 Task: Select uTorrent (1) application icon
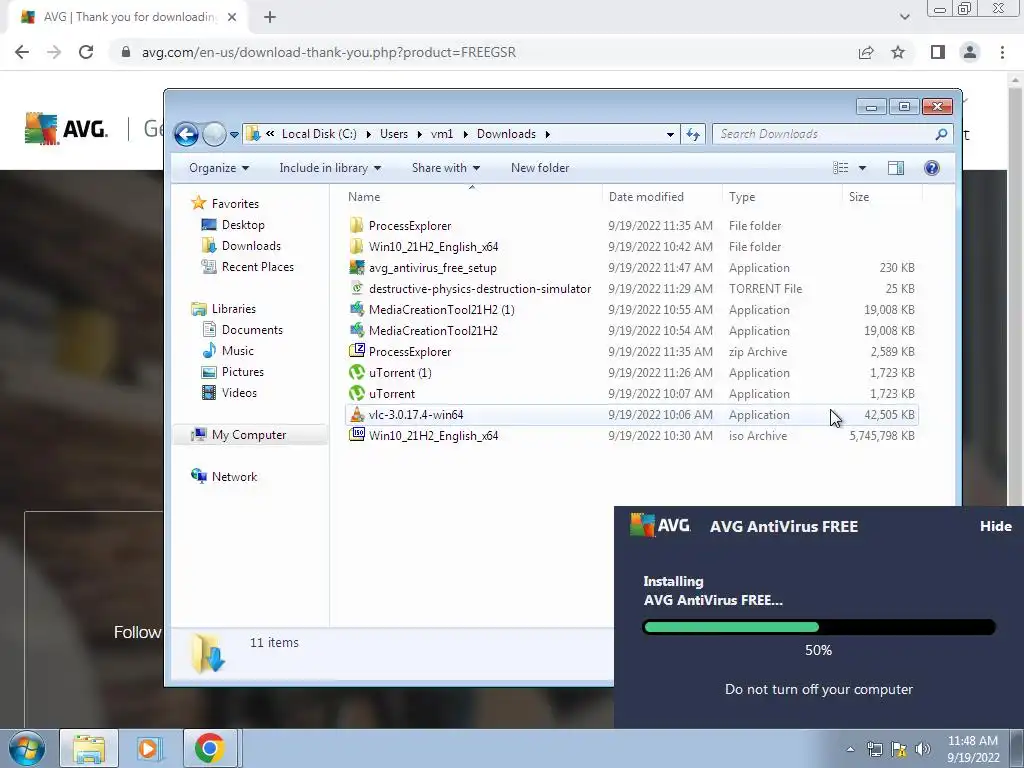[357, 372]
